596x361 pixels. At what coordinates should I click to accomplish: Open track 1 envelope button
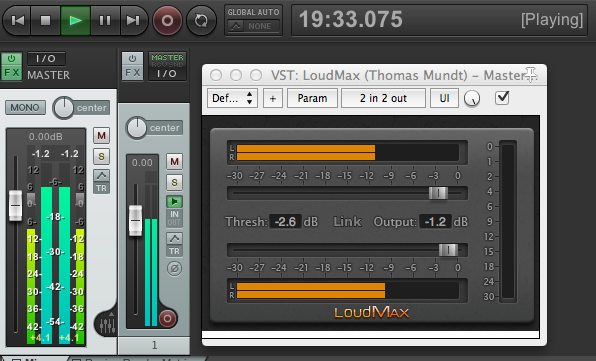pyautogui.click(x=174, y=239)
